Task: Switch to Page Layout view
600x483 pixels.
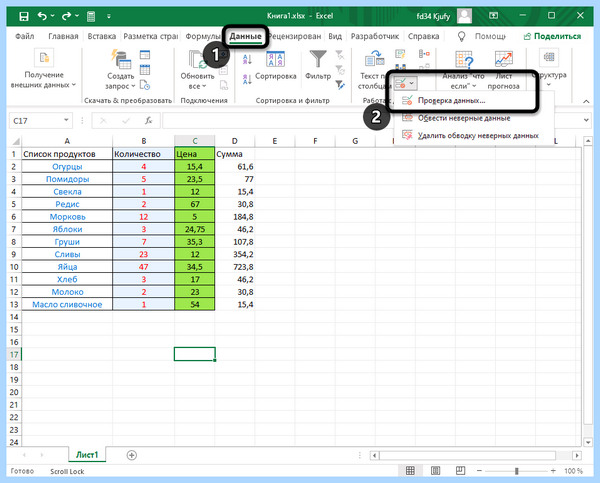Action: [x=435, y=470]
